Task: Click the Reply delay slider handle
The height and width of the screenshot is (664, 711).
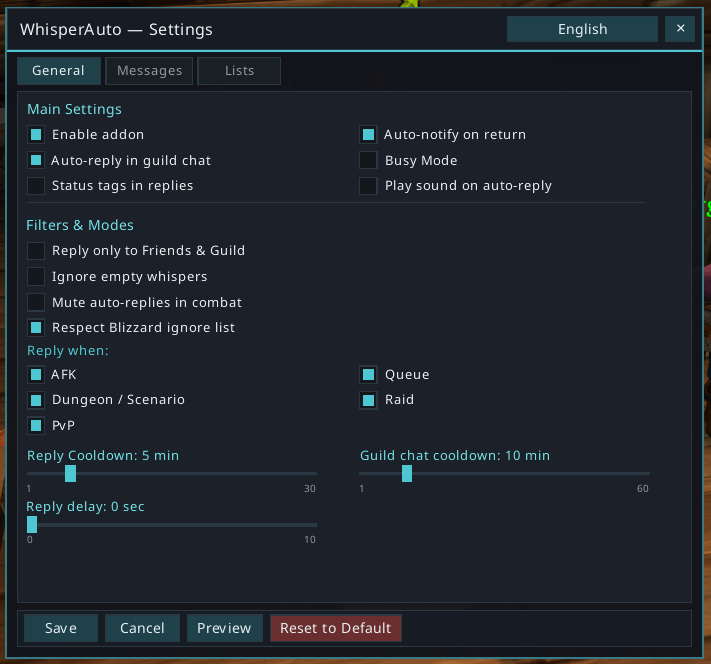Action: (x=32, y=525)
